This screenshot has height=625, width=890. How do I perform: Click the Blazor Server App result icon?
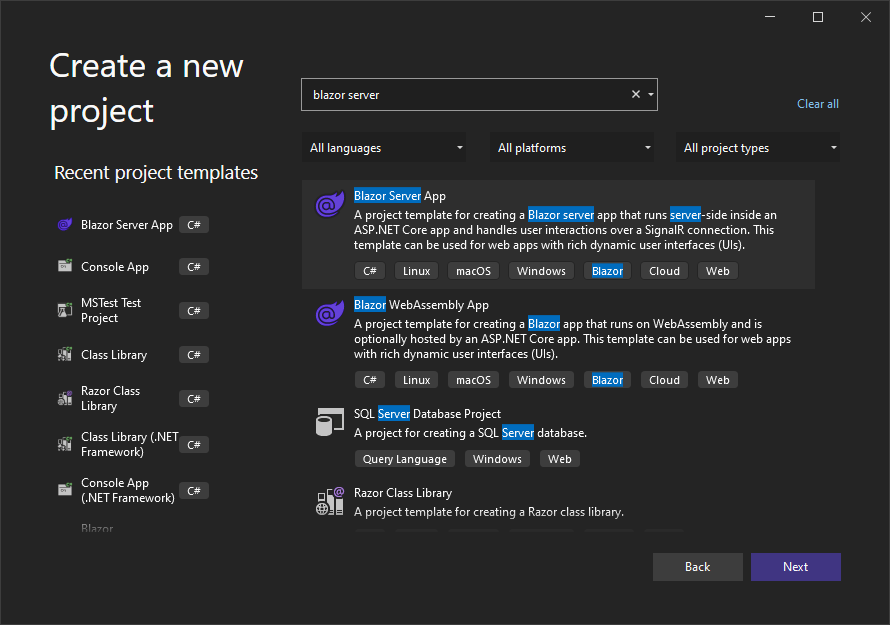[330, 204]
